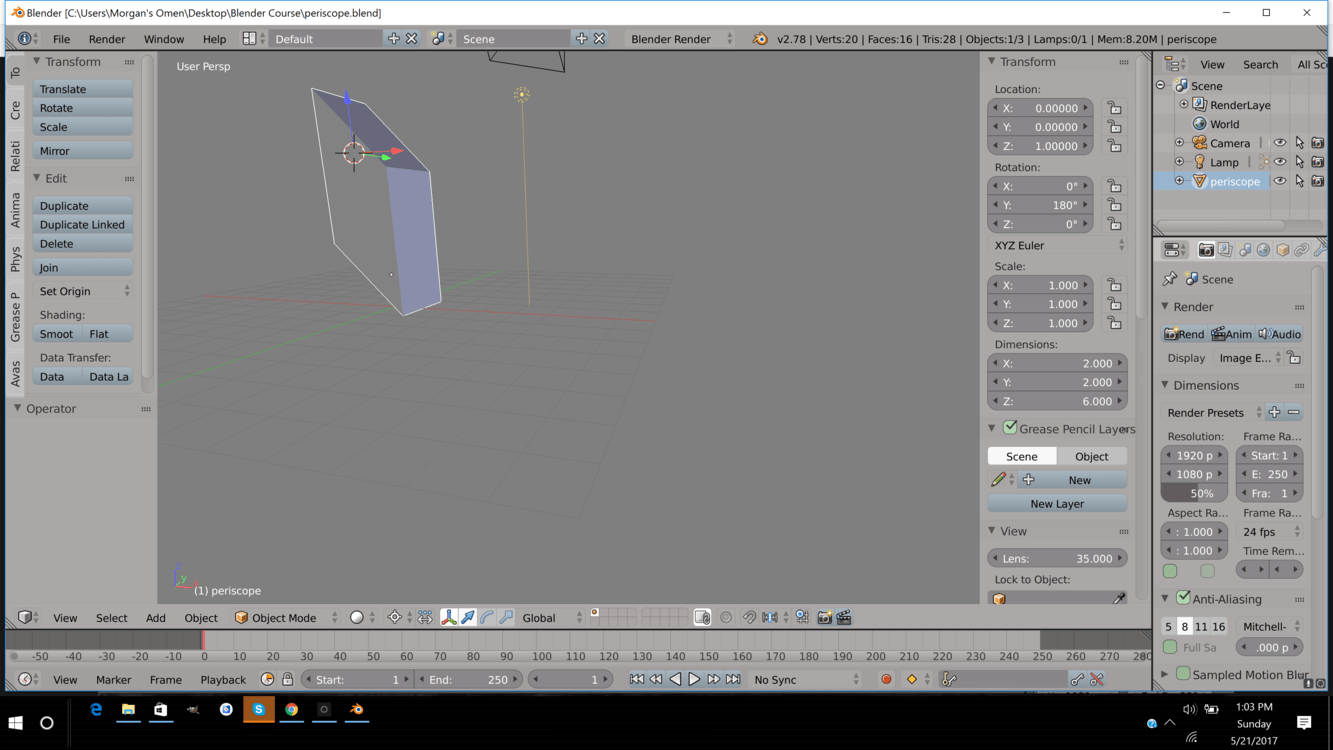
Task: Click the New Layer button
Action: tap(1057, 504)
